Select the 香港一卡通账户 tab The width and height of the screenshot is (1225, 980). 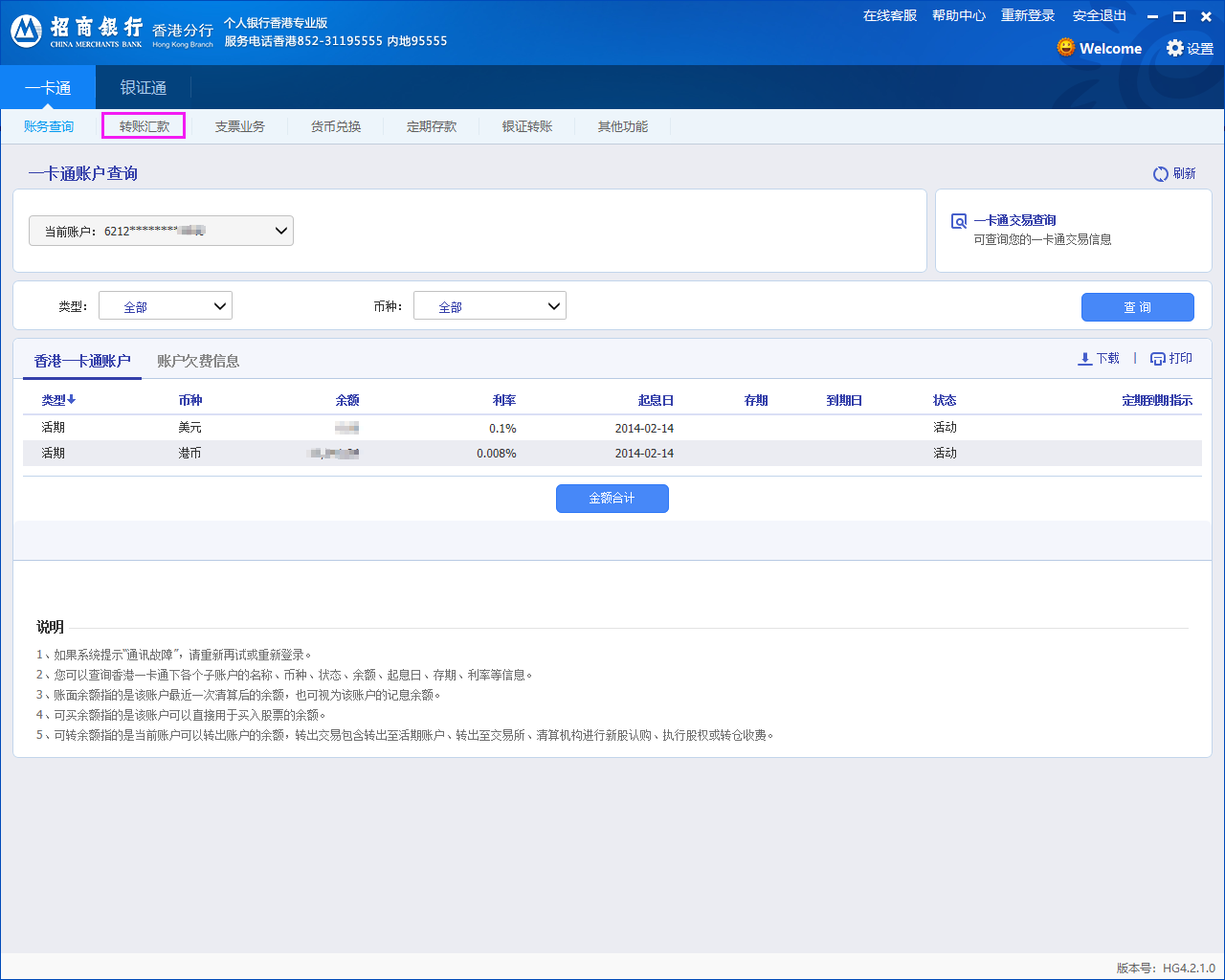click(x=82, y=361)
